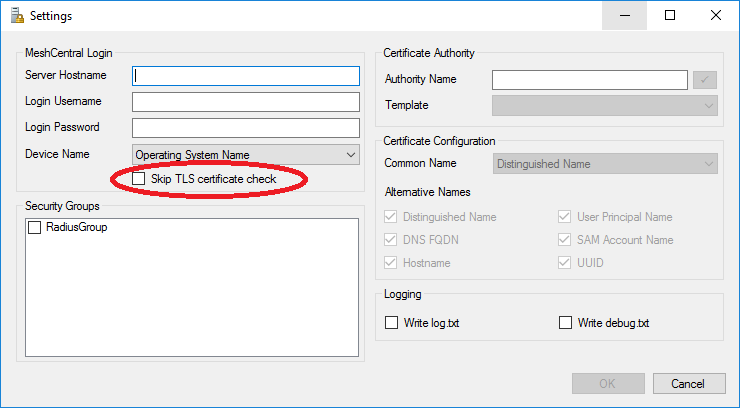Toggle the Distinguished Name alternative name checkbox
This screenshot has height=408, width=740.
[392, 217]
